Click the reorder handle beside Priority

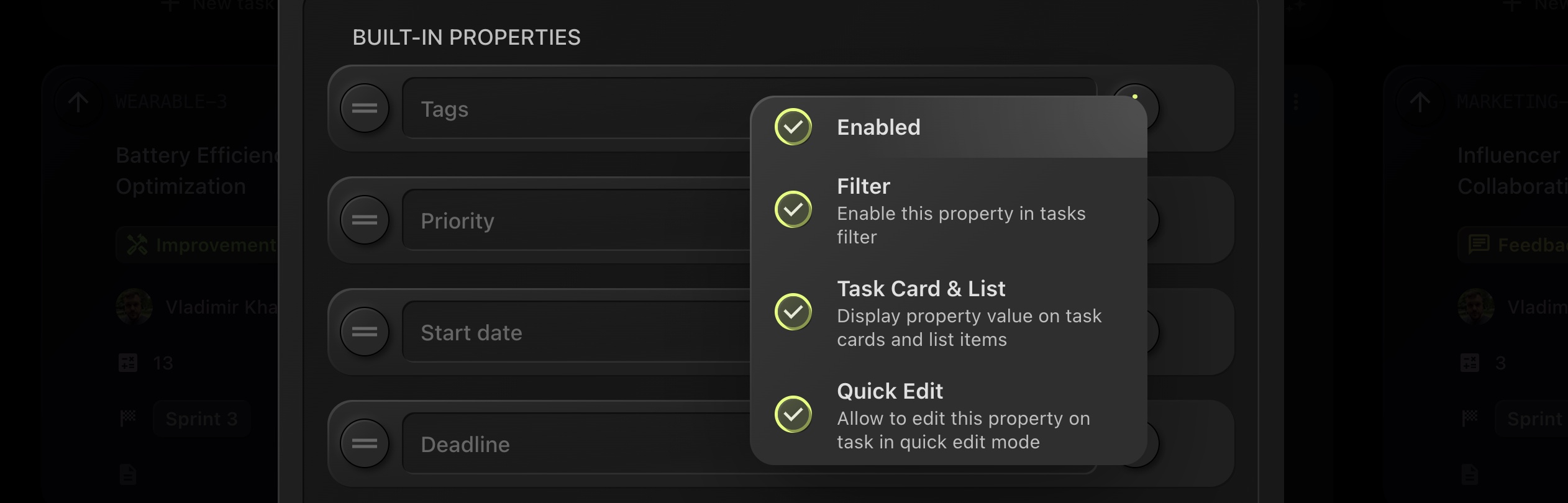365,220
